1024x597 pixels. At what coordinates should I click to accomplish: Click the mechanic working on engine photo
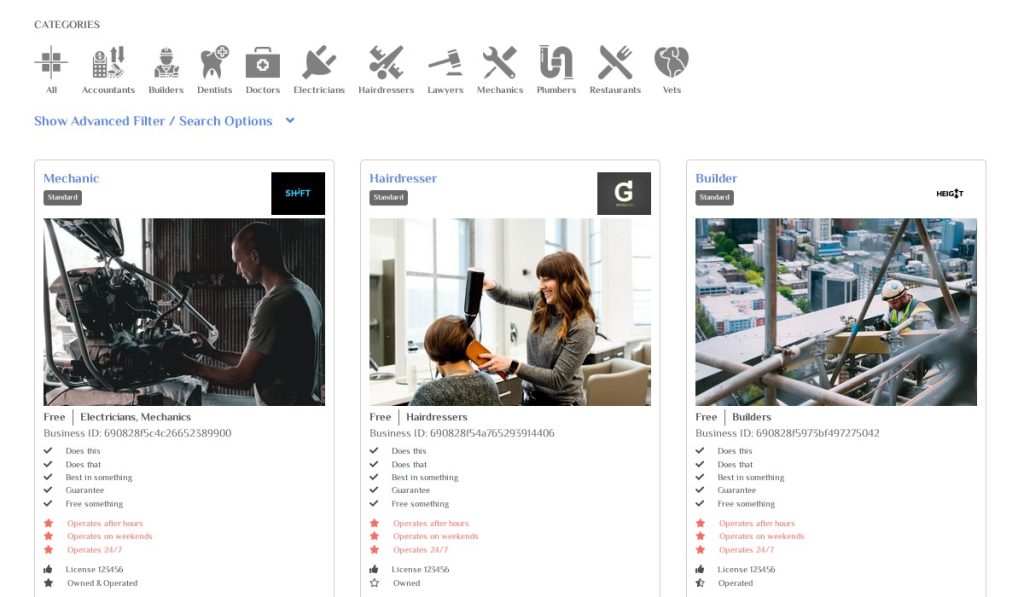[184, 312]
